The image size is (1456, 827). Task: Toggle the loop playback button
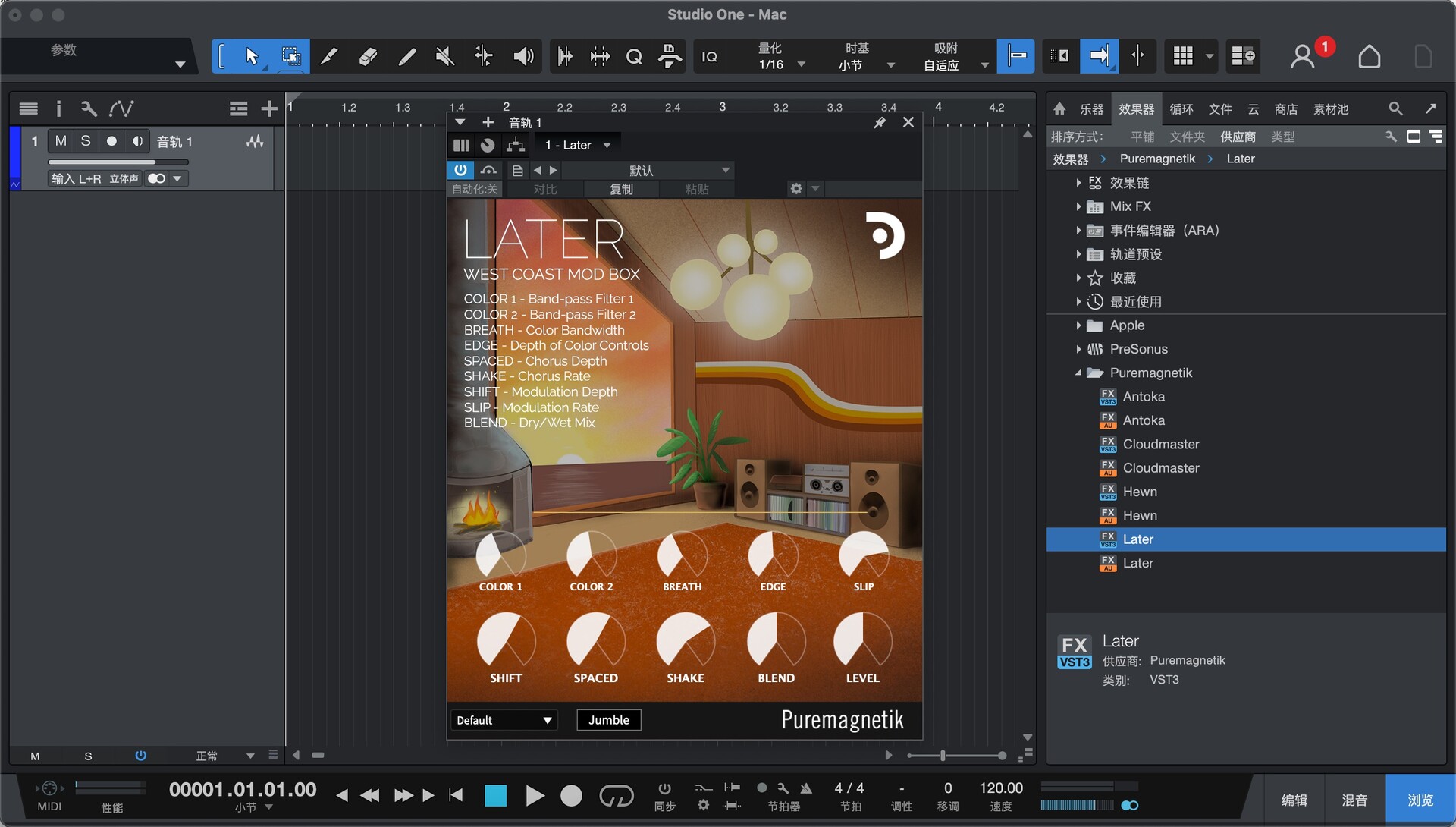click(x=616, y=795)
